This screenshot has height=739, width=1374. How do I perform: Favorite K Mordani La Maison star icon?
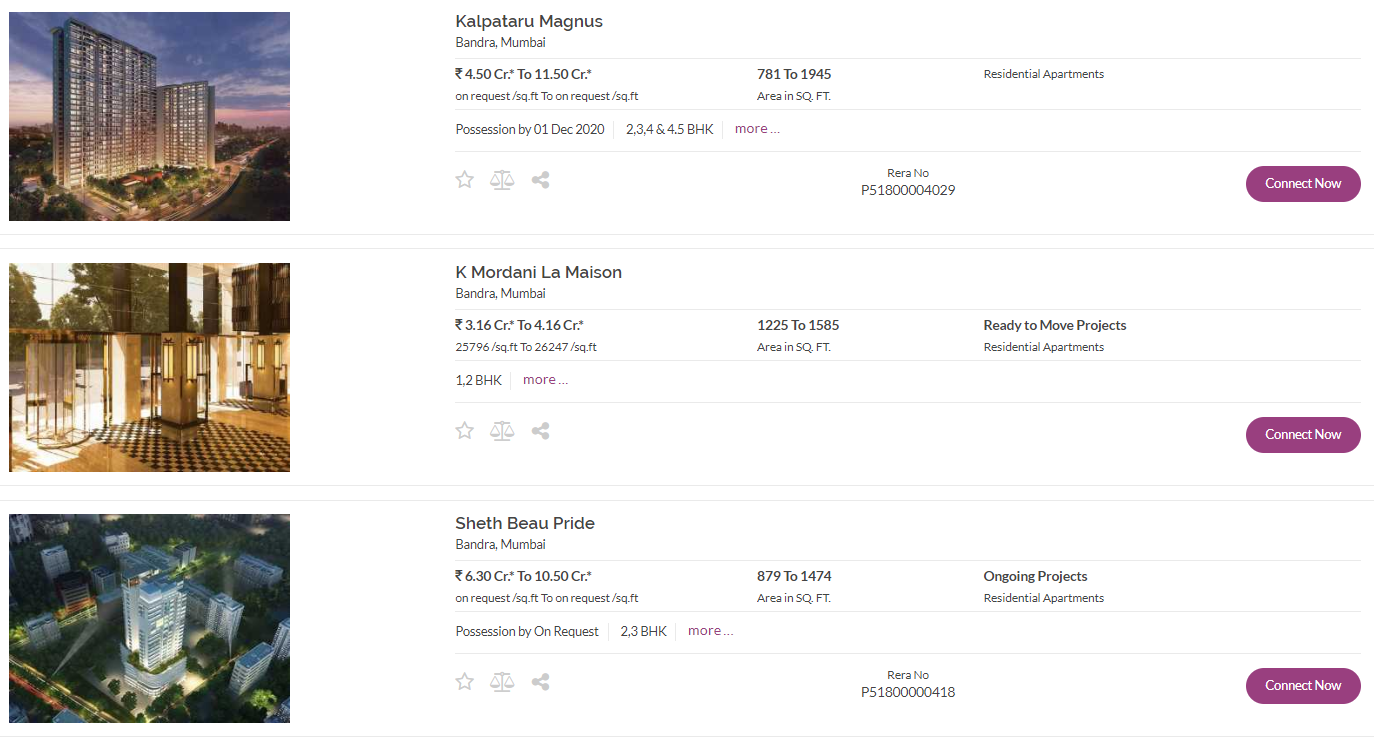(464, 431)
